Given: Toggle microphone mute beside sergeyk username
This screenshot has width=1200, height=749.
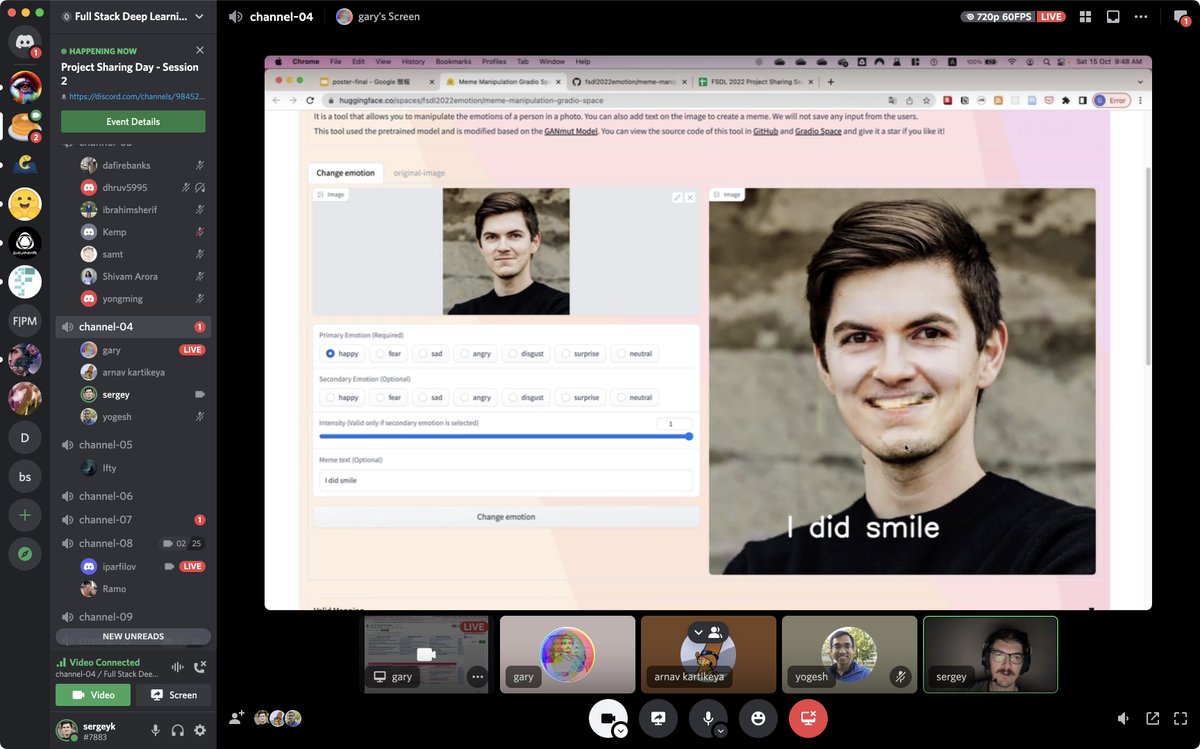Looking at the screenshot, I should point(155,731).
